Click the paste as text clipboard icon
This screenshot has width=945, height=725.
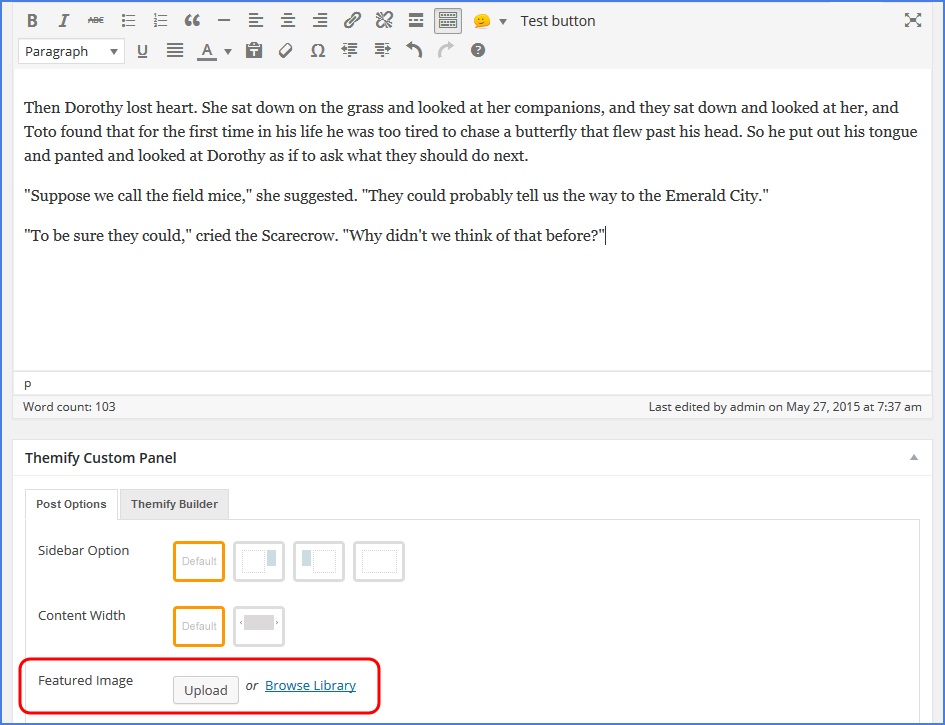[x=254, y=51]
